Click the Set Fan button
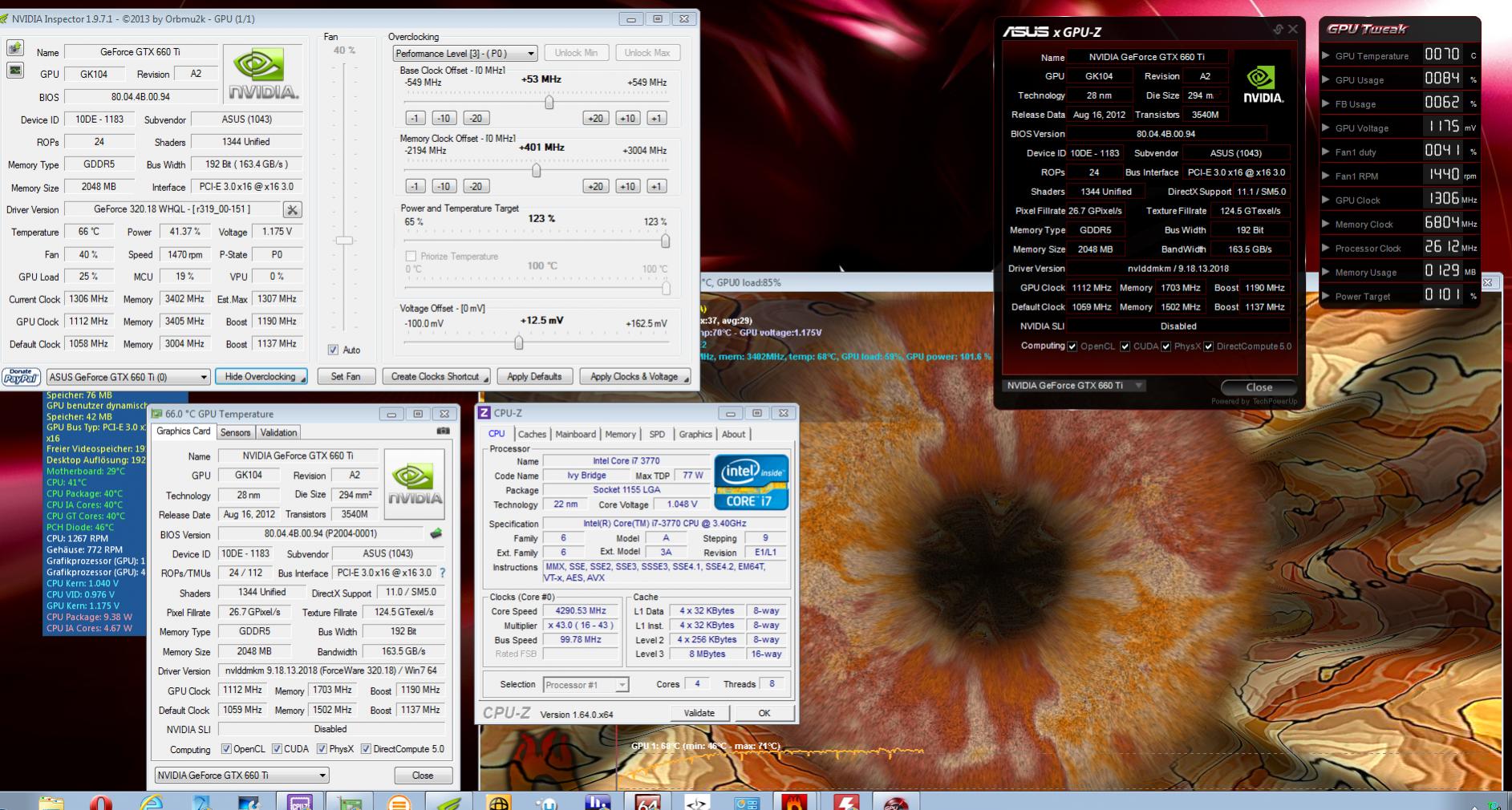This screenshot has width=1512, height=810. pos(346,377)
